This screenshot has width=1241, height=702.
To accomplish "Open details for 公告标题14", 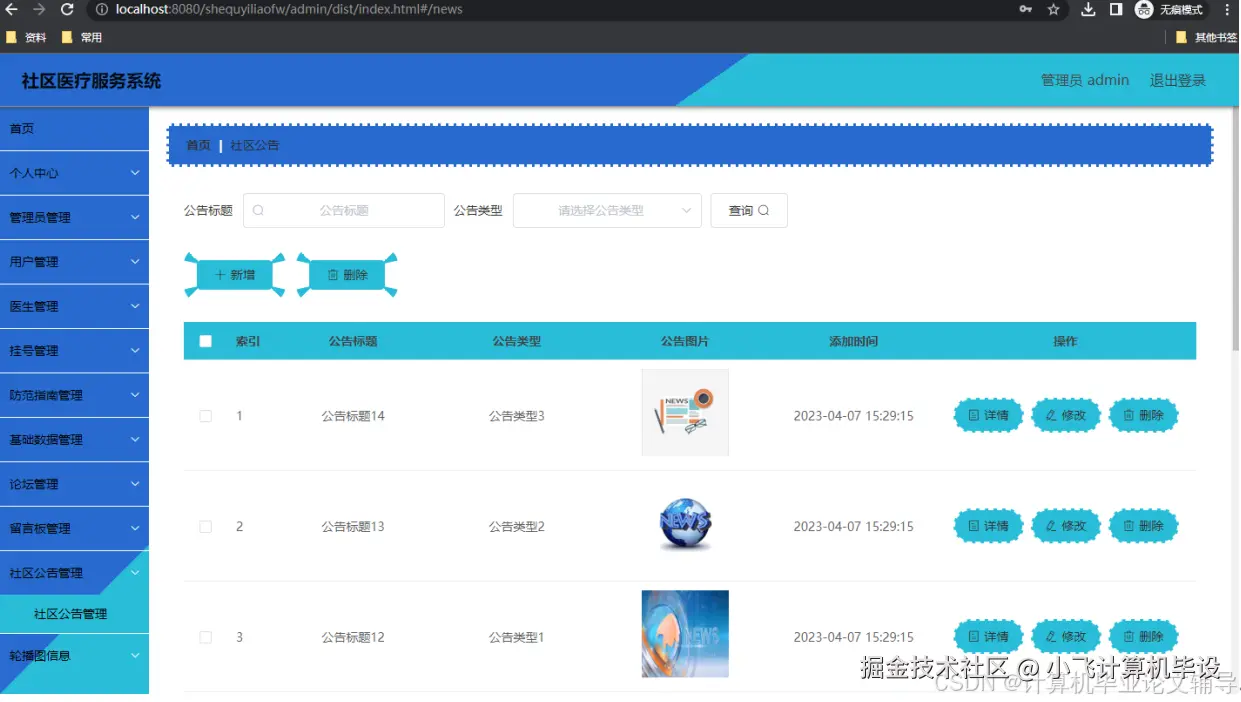I will click(x=988, y=416).
